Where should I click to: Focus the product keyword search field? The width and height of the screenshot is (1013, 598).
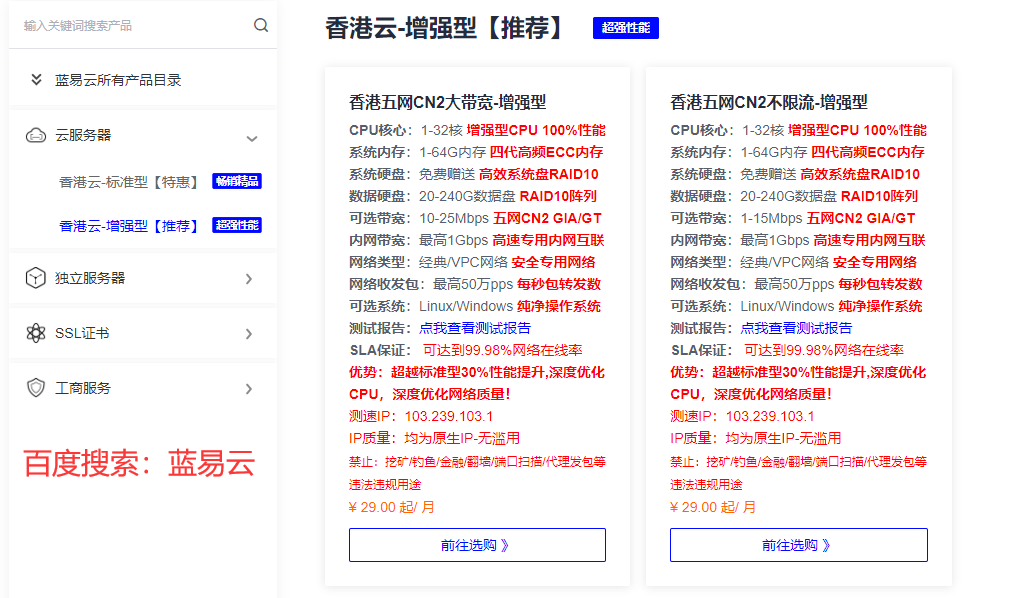(x=130, y=25)
